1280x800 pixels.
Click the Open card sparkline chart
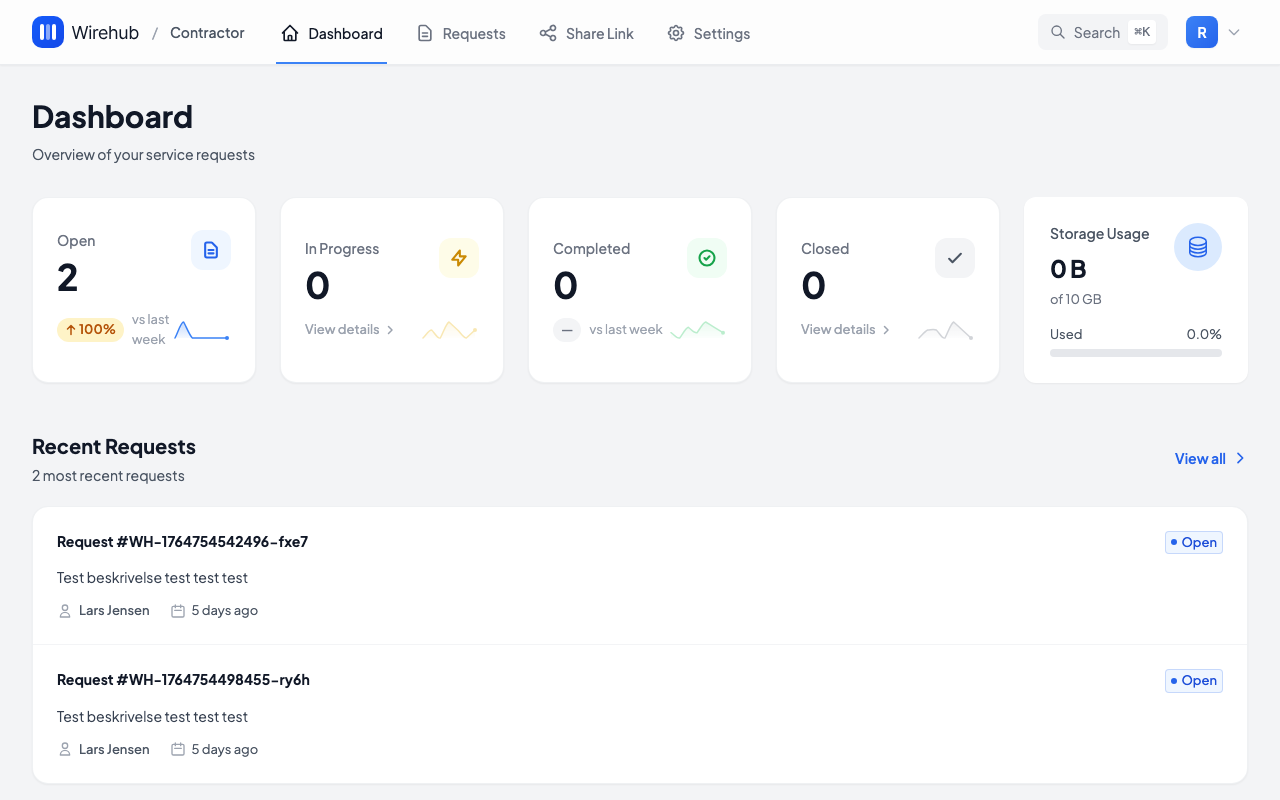(202, 330)
